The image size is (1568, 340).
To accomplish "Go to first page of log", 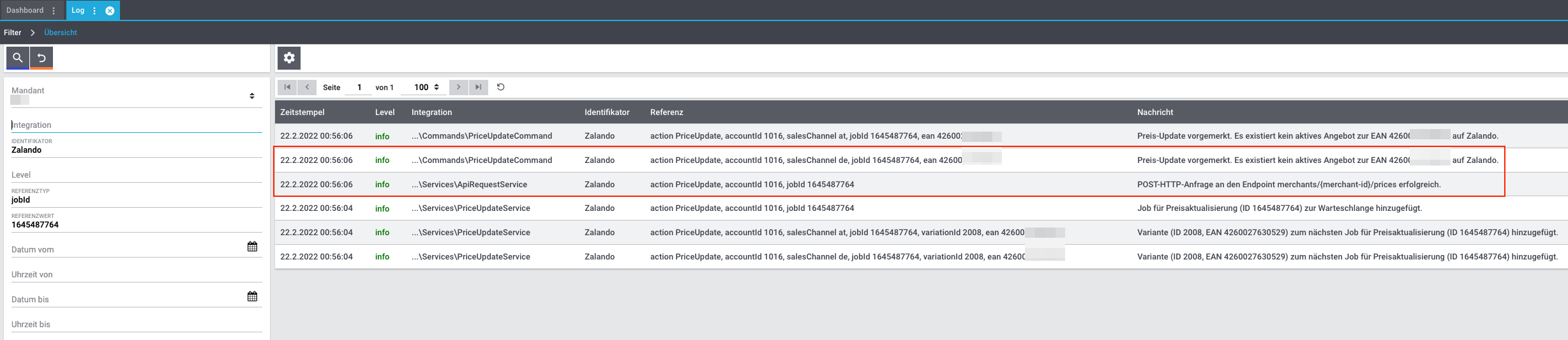I will coord(287,88).
